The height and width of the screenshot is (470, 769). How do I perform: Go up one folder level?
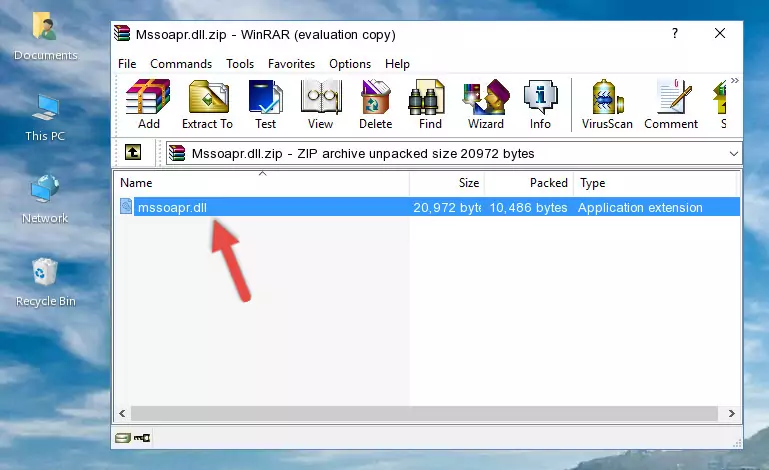[x=133, y=153]
